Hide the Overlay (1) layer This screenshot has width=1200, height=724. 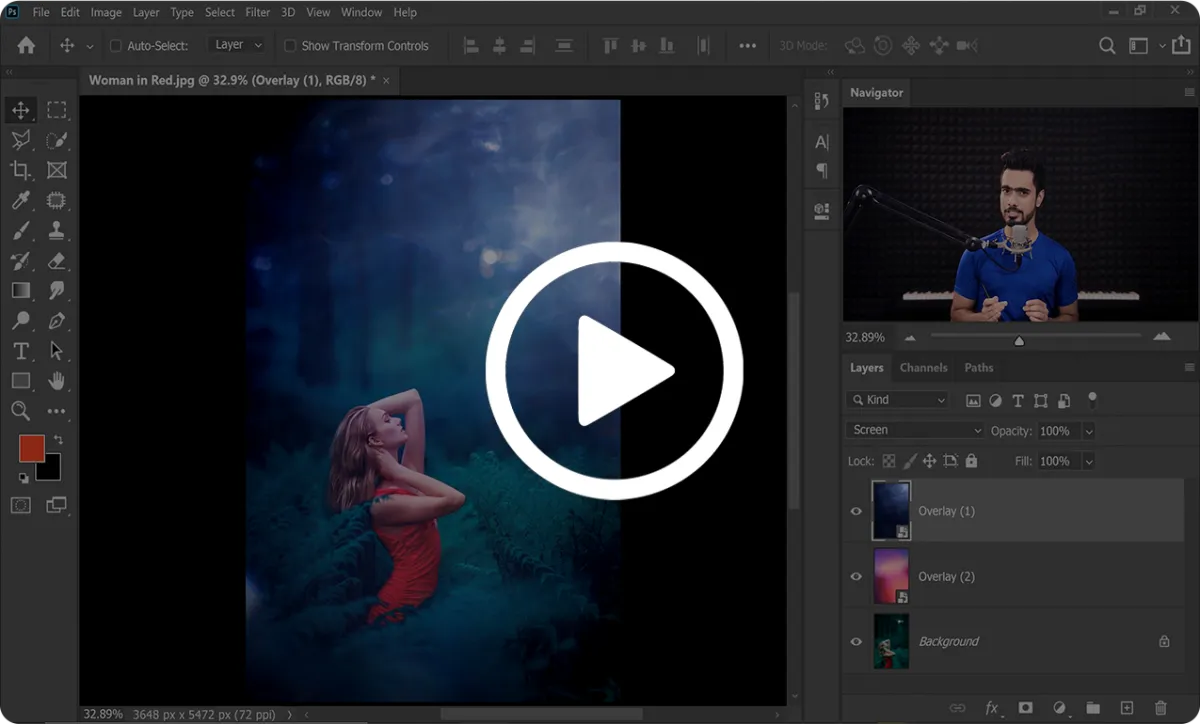(x=856, y=511)
